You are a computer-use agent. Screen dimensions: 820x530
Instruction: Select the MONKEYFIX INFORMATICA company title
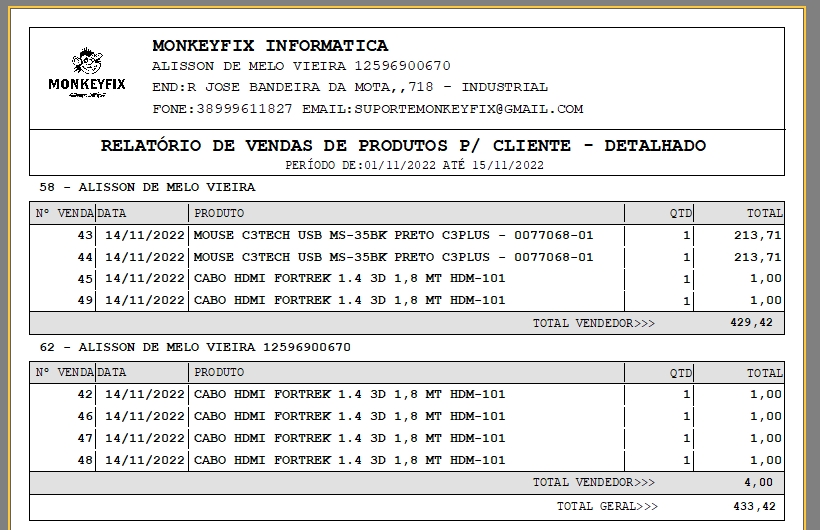(270, 46)
